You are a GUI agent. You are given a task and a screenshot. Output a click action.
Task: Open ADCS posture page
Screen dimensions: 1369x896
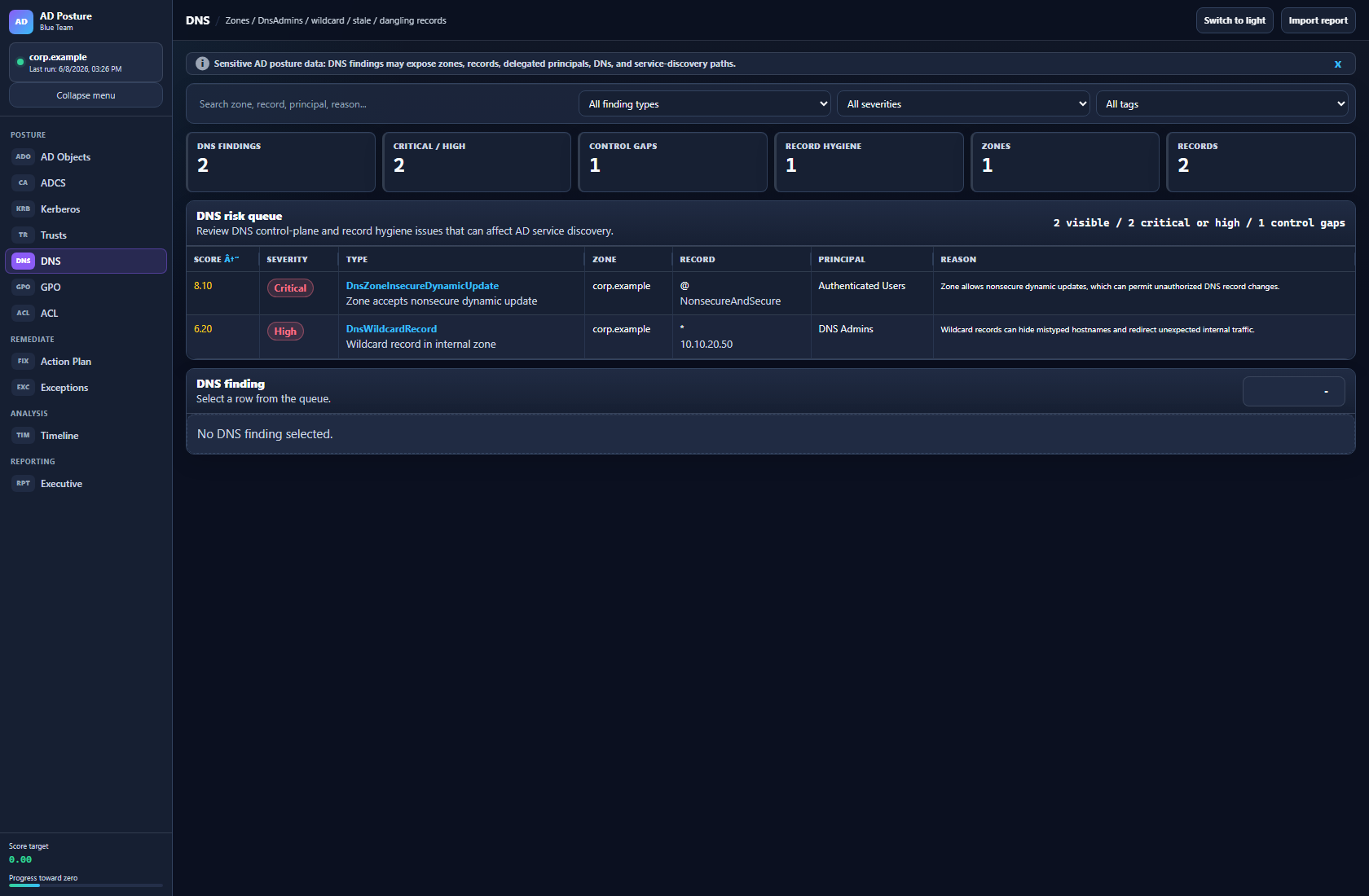86,183
